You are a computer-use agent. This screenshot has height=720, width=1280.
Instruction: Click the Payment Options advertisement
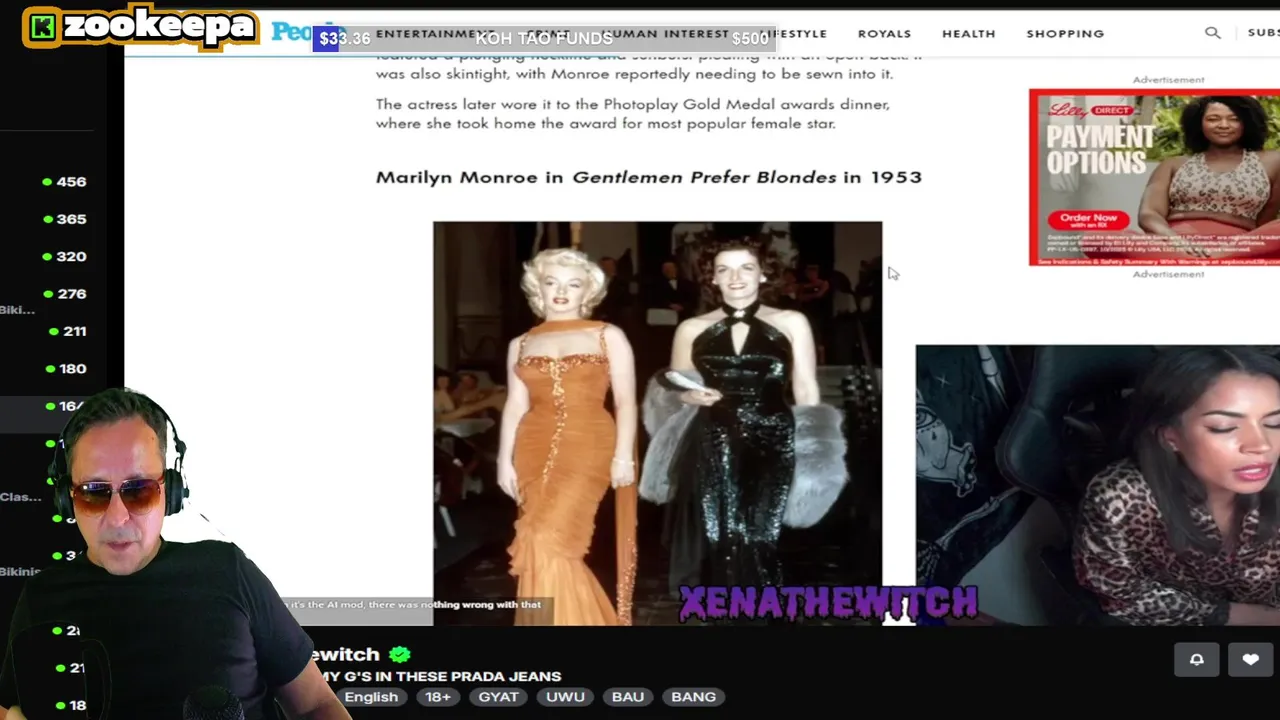click(x=1154, y=177)
